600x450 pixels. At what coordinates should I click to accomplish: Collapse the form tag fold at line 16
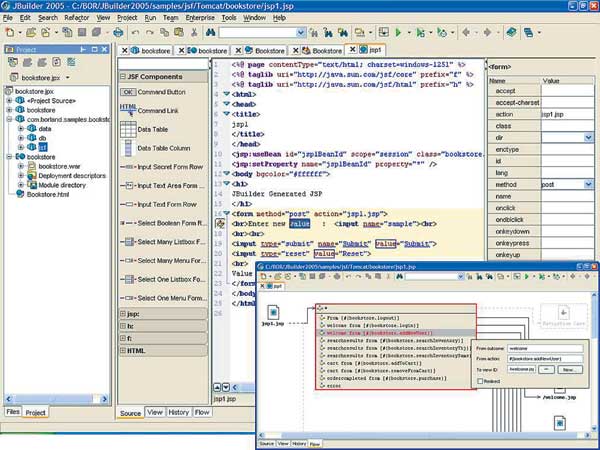(x=227, y=213)
